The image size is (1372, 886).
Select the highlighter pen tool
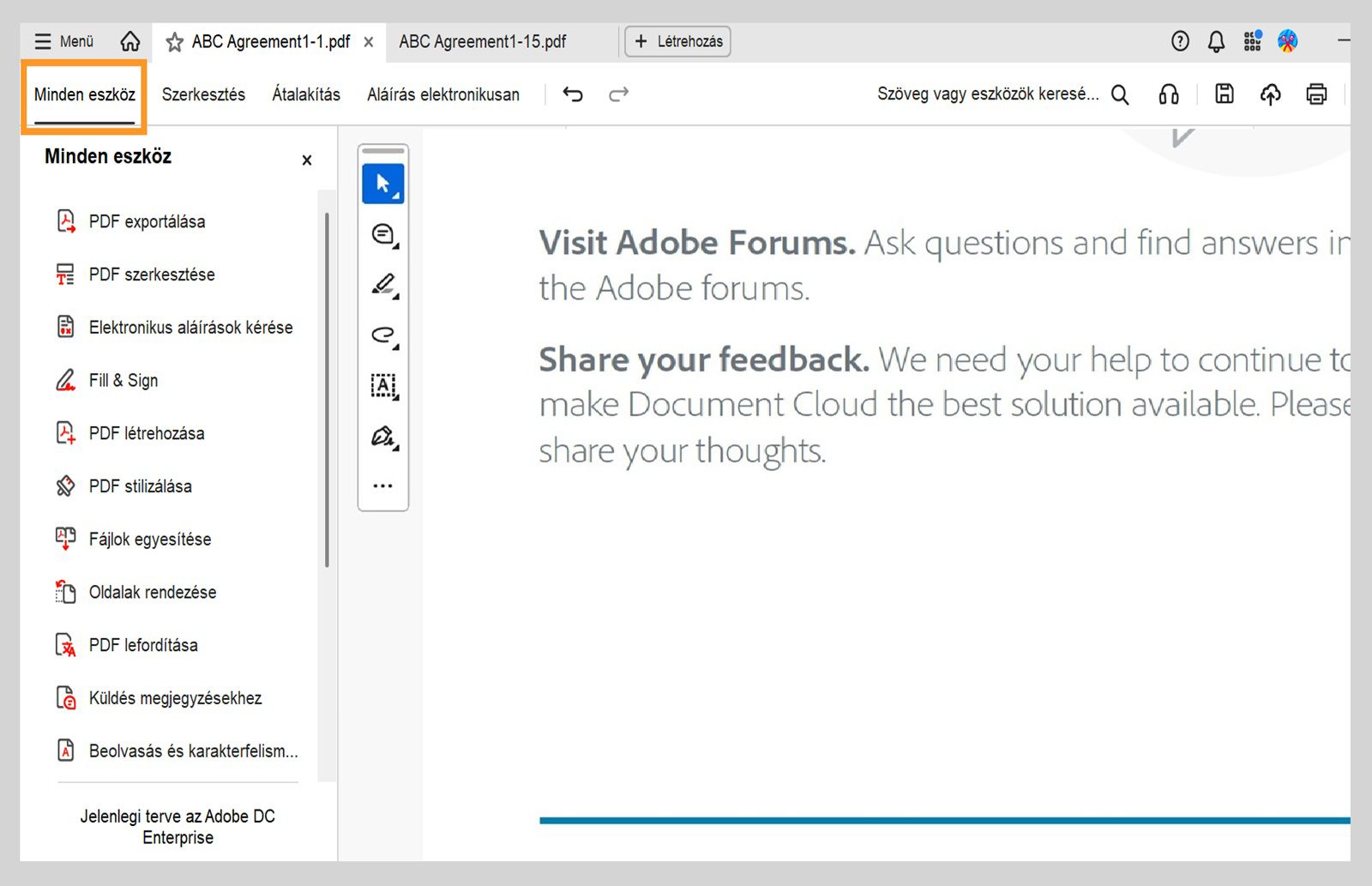point(382,284)
